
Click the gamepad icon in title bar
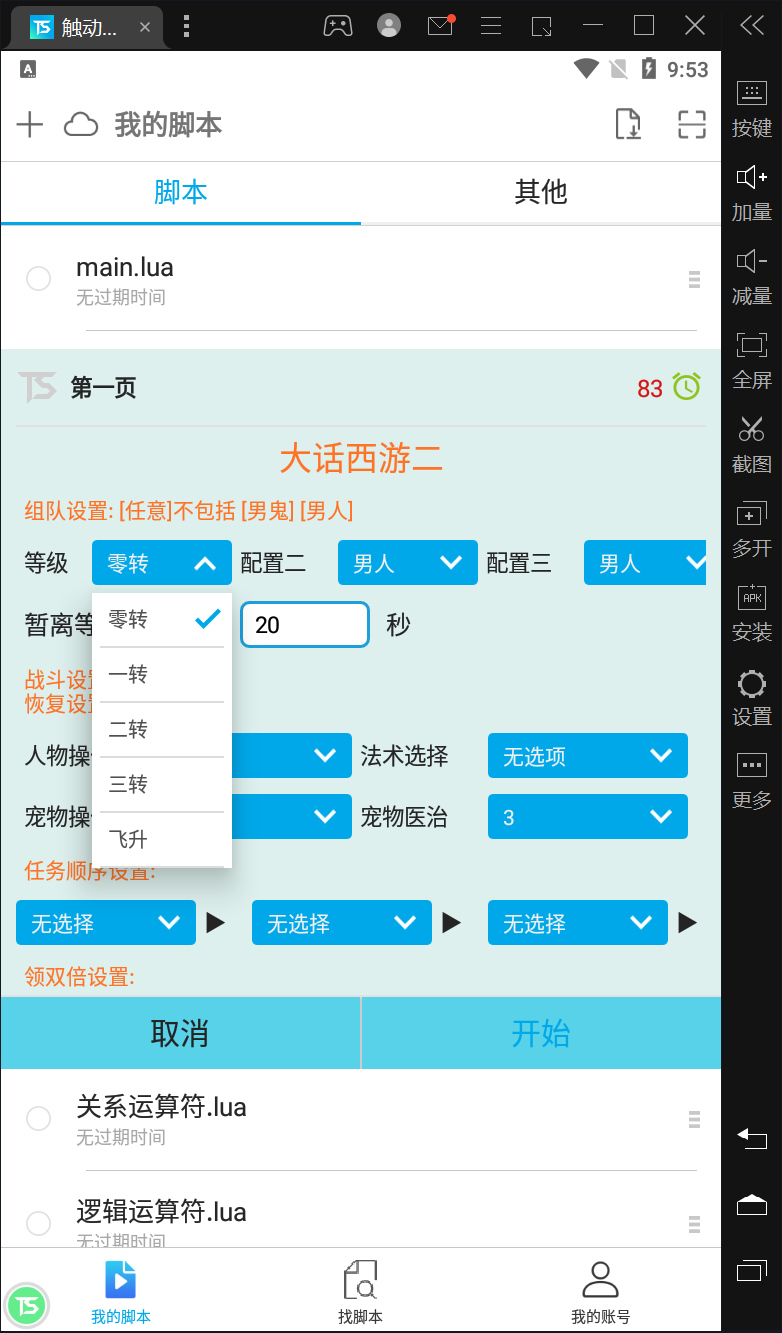pos(338,26)
